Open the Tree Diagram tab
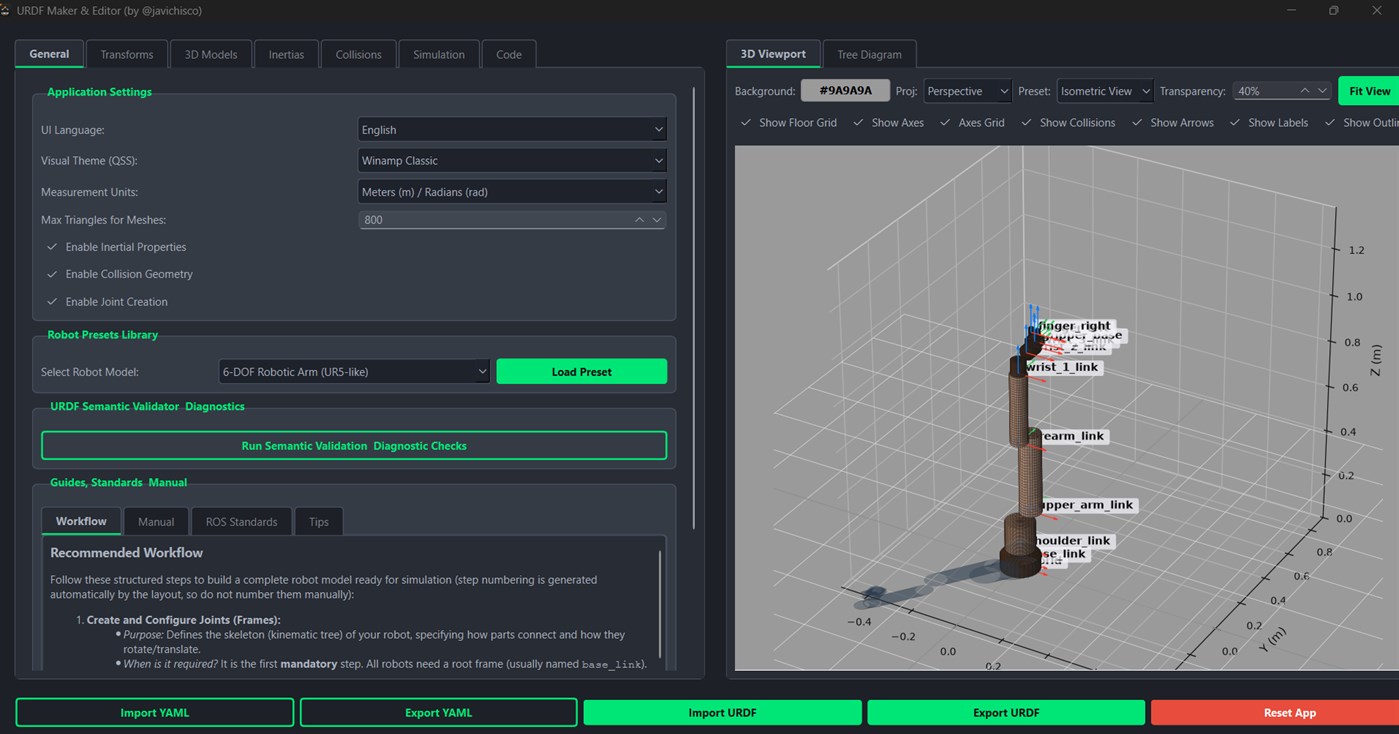The height and width of the screenshot is (734, 1399). 869,54
